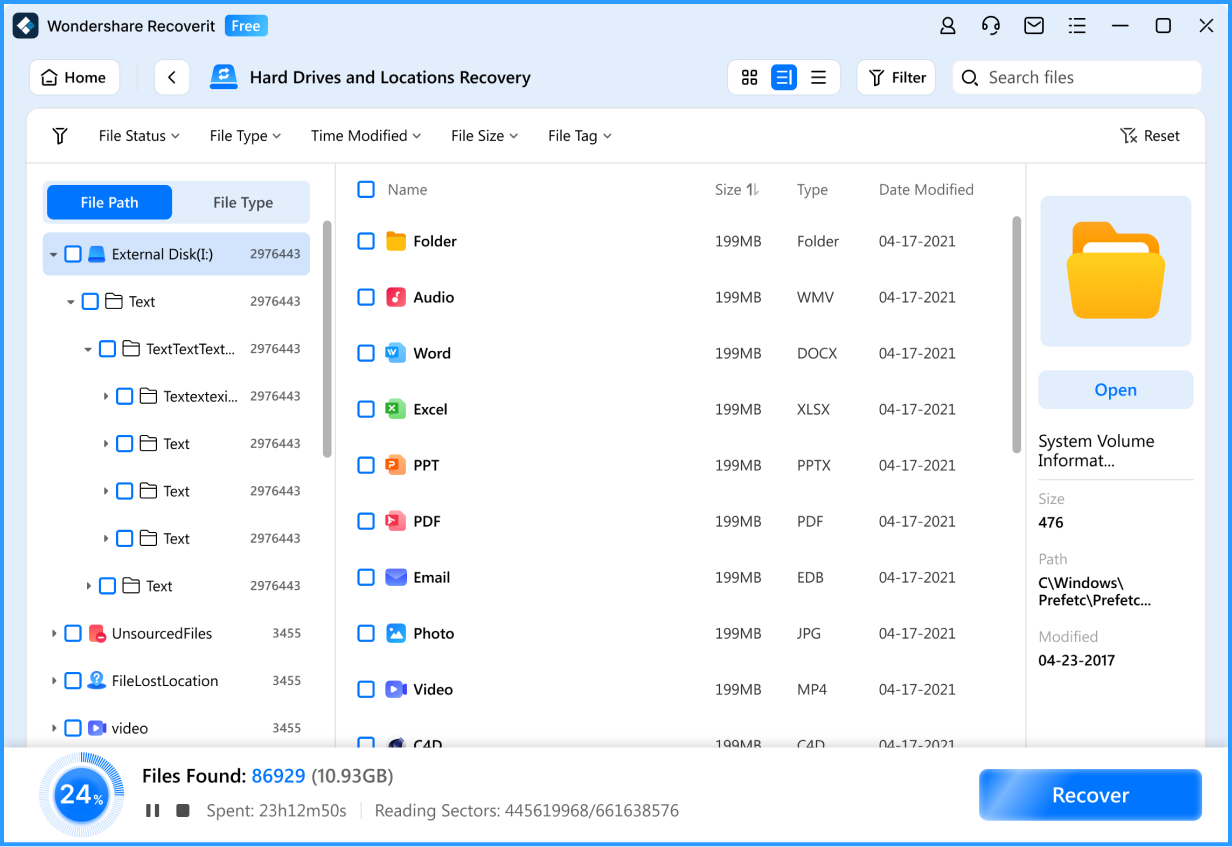Check the FileLostLocation checkbox
This screenshot has width=1232, height=847.
[x=73, y=681]
